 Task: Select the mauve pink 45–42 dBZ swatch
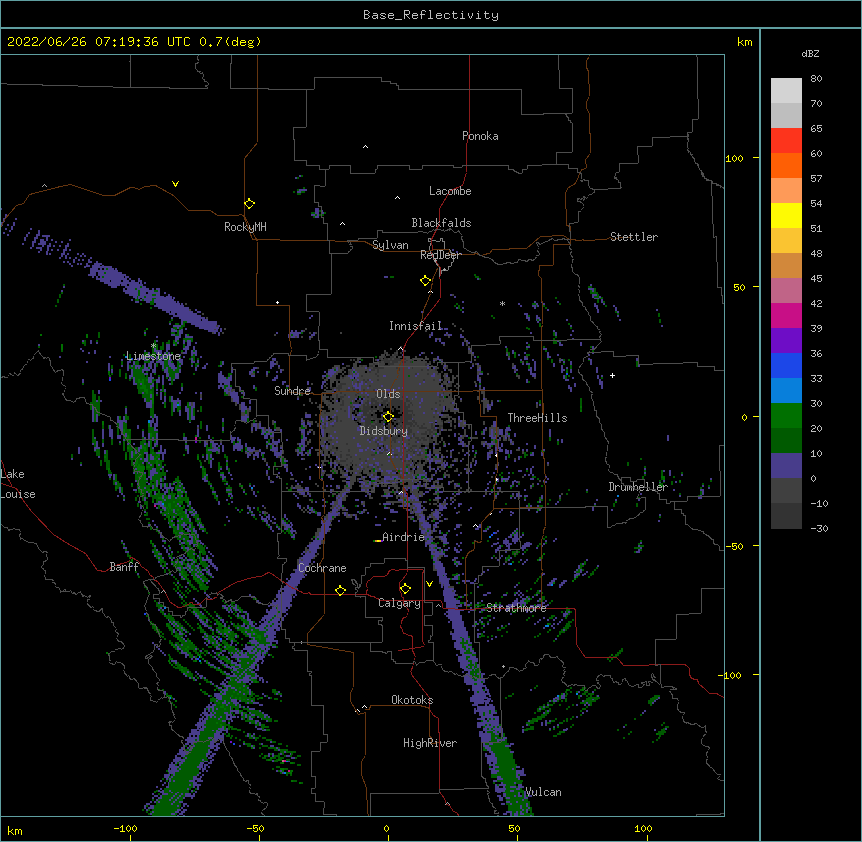786,291
